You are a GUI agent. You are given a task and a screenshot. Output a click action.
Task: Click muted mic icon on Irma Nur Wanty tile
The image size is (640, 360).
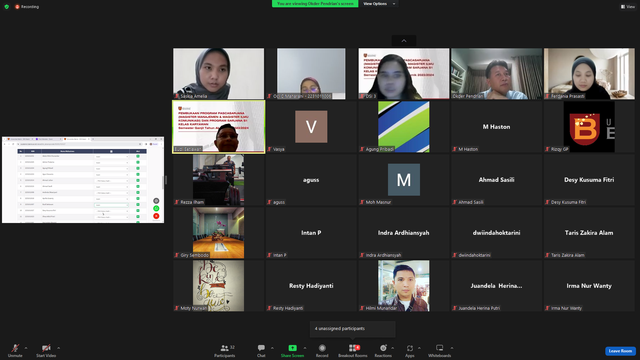pos(547,308)
